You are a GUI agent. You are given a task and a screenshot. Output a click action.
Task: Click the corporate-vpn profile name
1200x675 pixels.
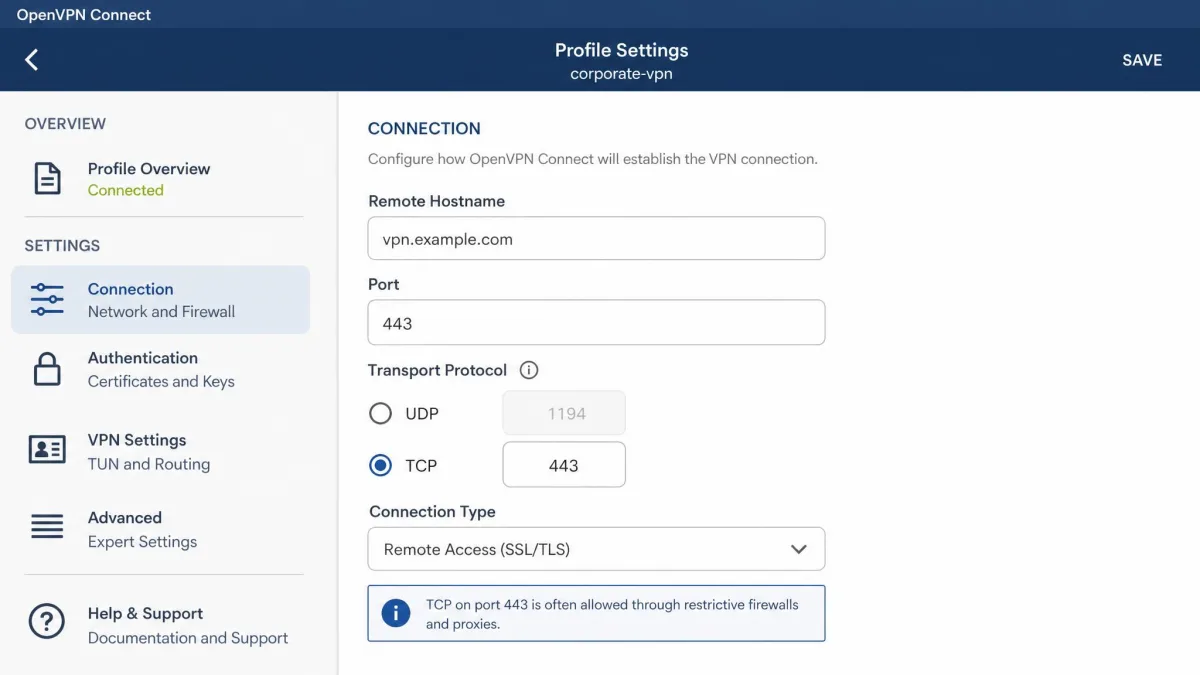click(x=621, y=74)
